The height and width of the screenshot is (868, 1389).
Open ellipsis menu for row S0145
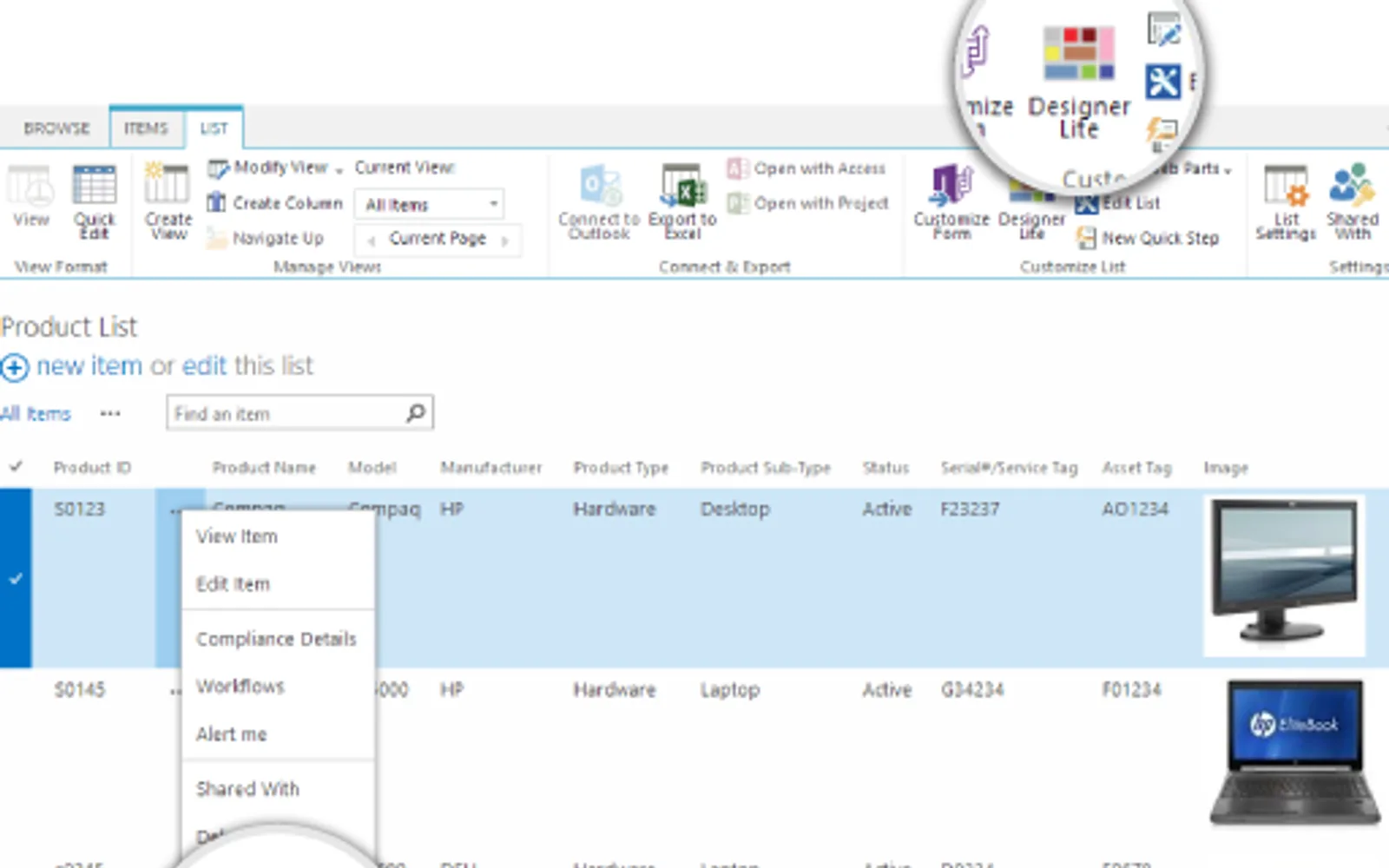[175, 691]
